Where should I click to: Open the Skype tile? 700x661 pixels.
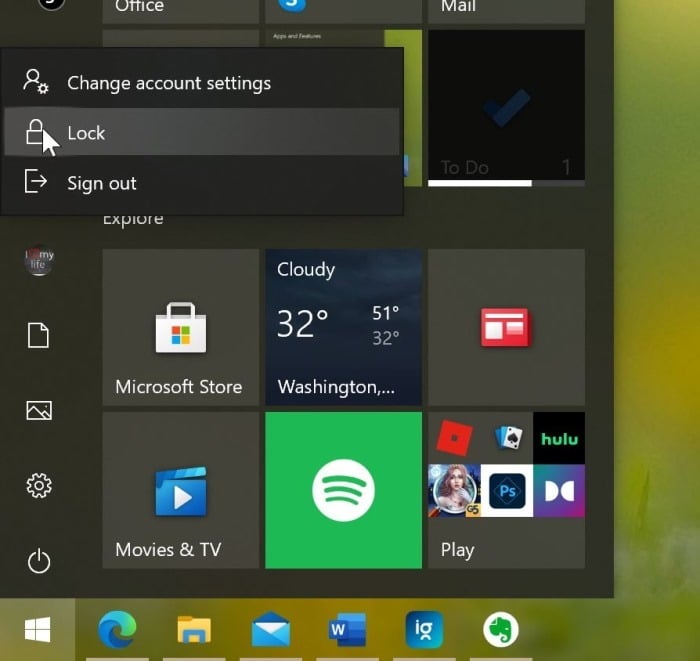pos(343,12)
